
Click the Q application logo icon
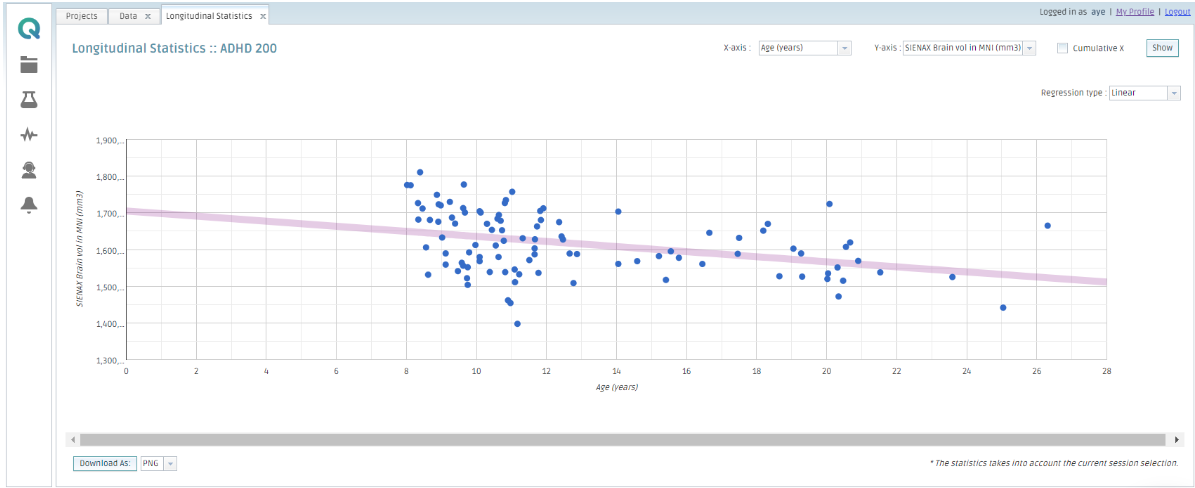click(x=29, y=29)
